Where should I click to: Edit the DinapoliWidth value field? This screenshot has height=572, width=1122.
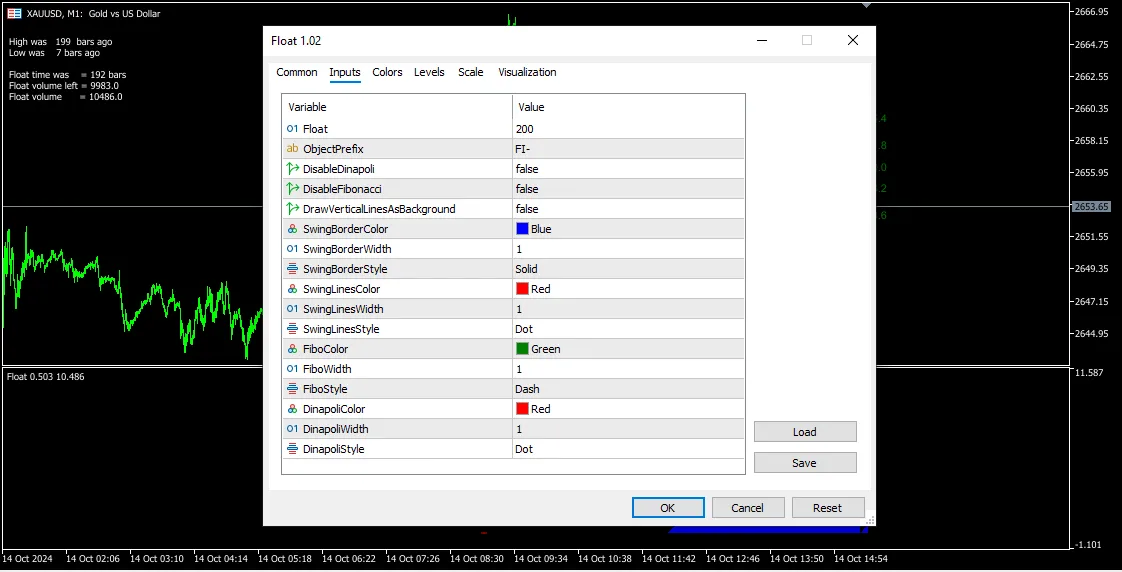coord(628,430)
